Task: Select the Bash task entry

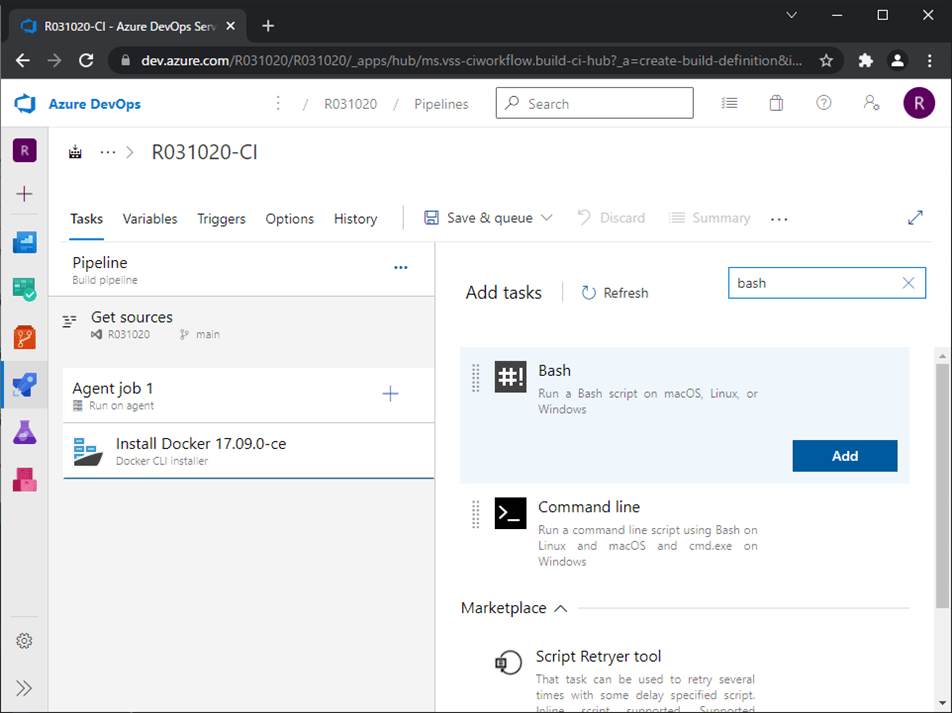Action: [685, 415]
